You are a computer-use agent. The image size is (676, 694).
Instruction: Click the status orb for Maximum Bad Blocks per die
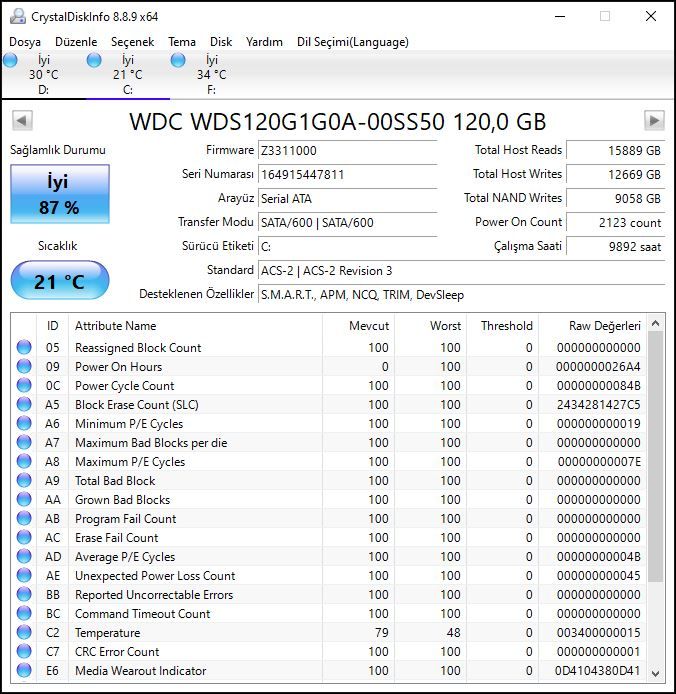24,443
